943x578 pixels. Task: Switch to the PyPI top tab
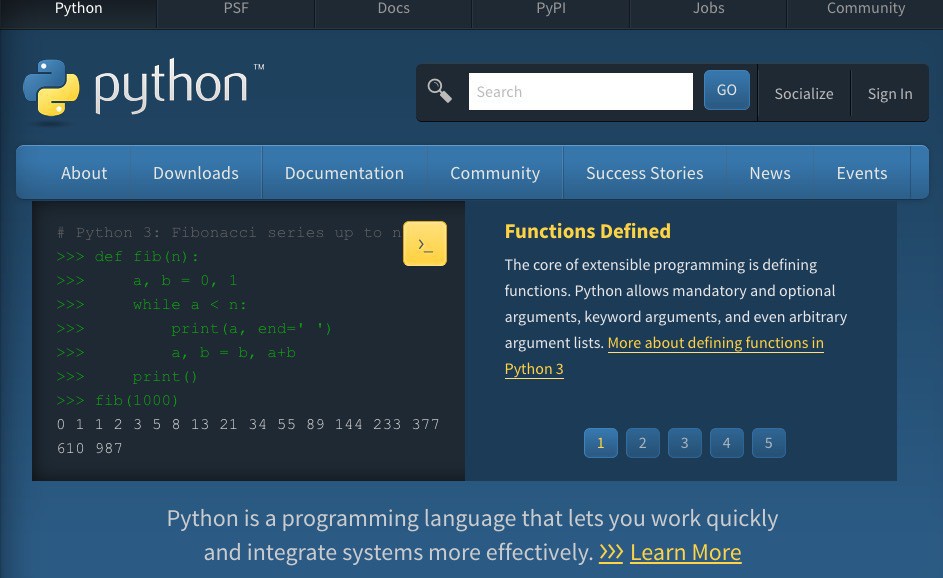550,9
